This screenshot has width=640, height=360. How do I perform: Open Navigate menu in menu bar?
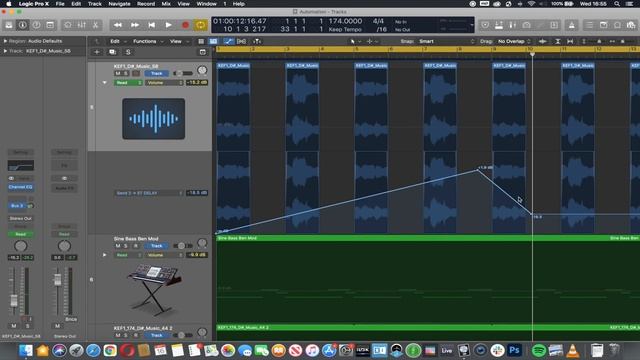pyautogui.click(x=119, y=4)
